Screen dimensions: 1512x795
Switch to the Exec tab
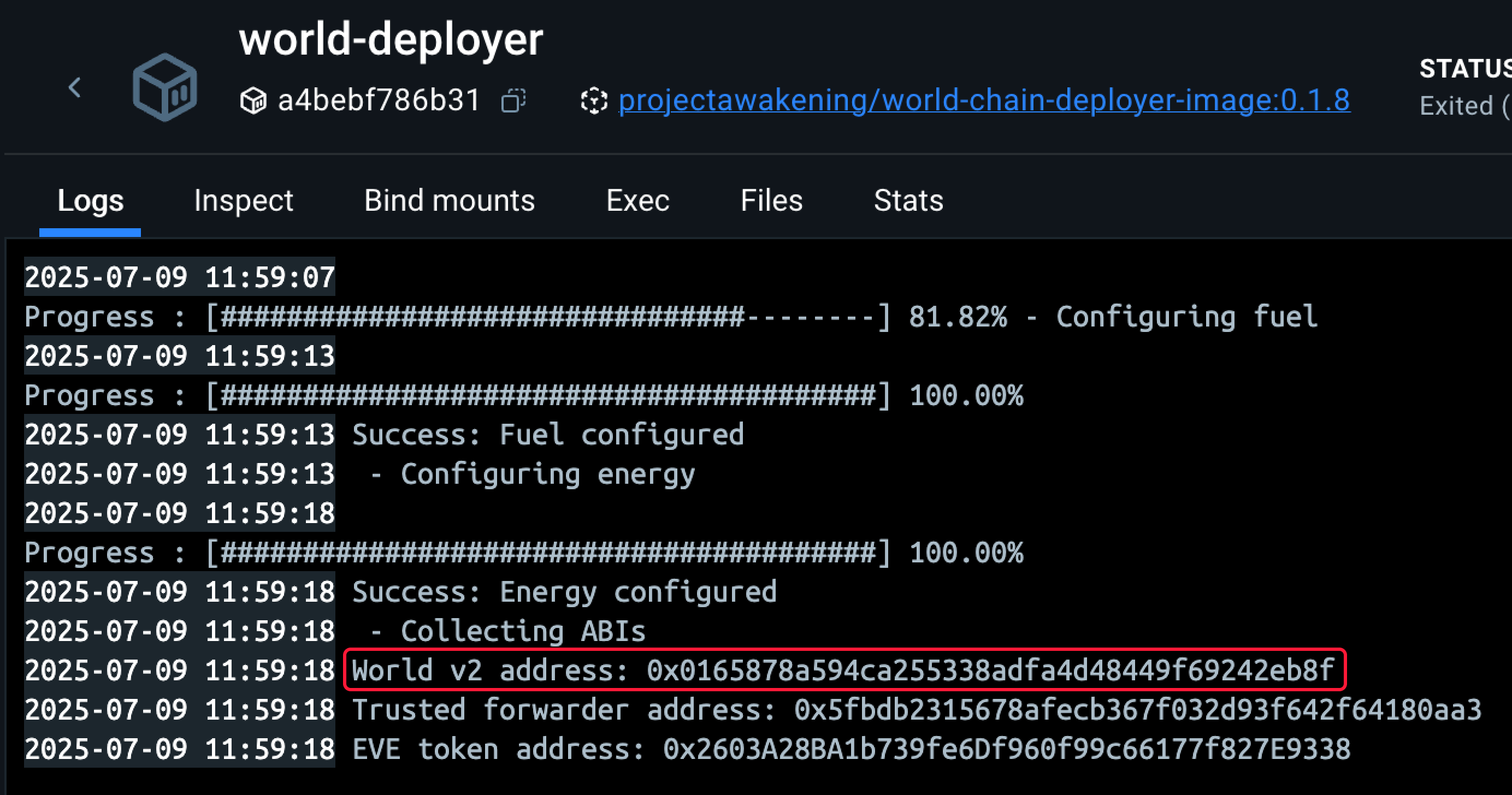[x=637, y=200]
